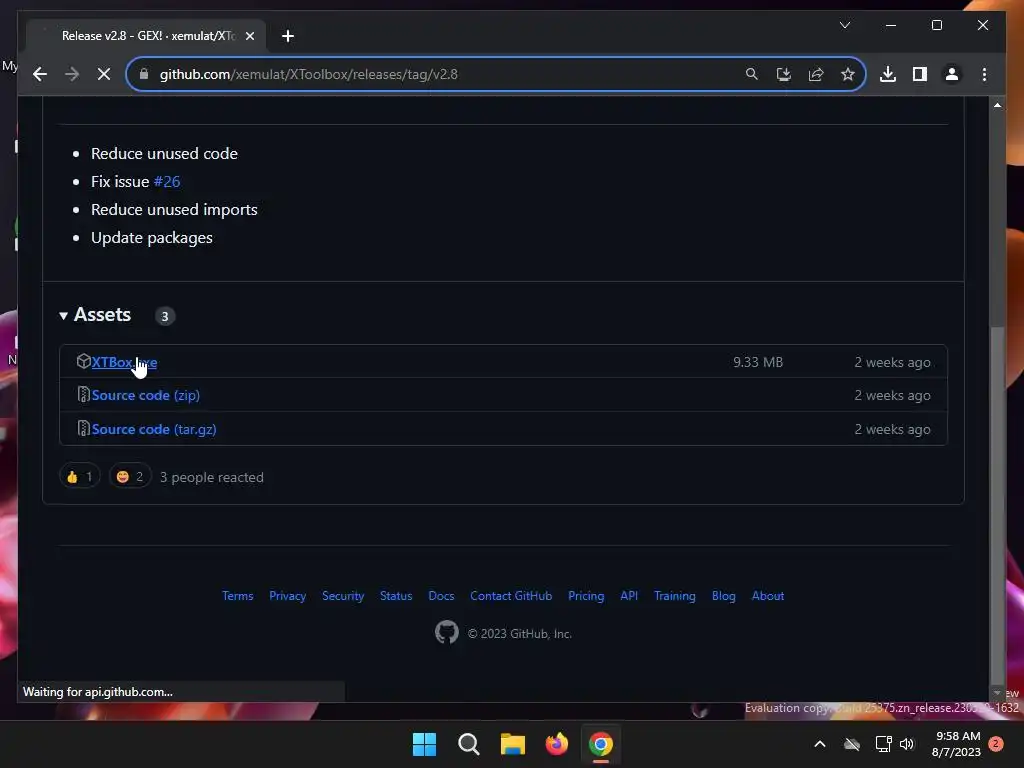Install app icon in address bar
Viewport: 1024px width, 768px height.
pyautogui.click(x=784, y=74)
